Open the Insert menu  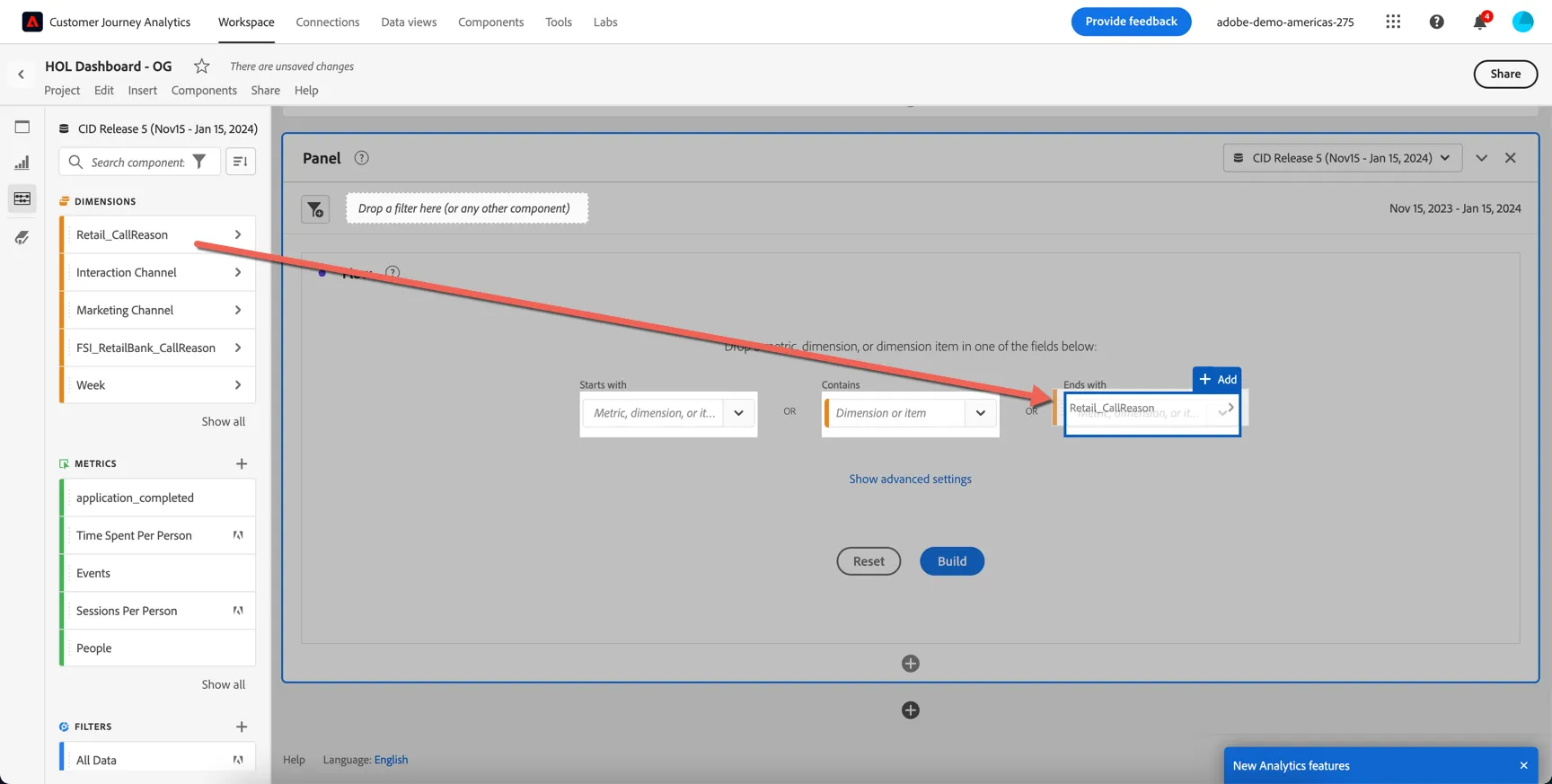click(142, 90)
